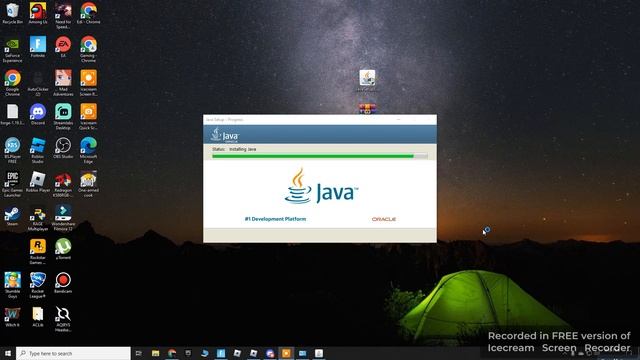Viewport: 640px width, 360px height.
Task: Launch the Steam desktop shortcut
Action: pyautogui.click(x=12, y=216)
